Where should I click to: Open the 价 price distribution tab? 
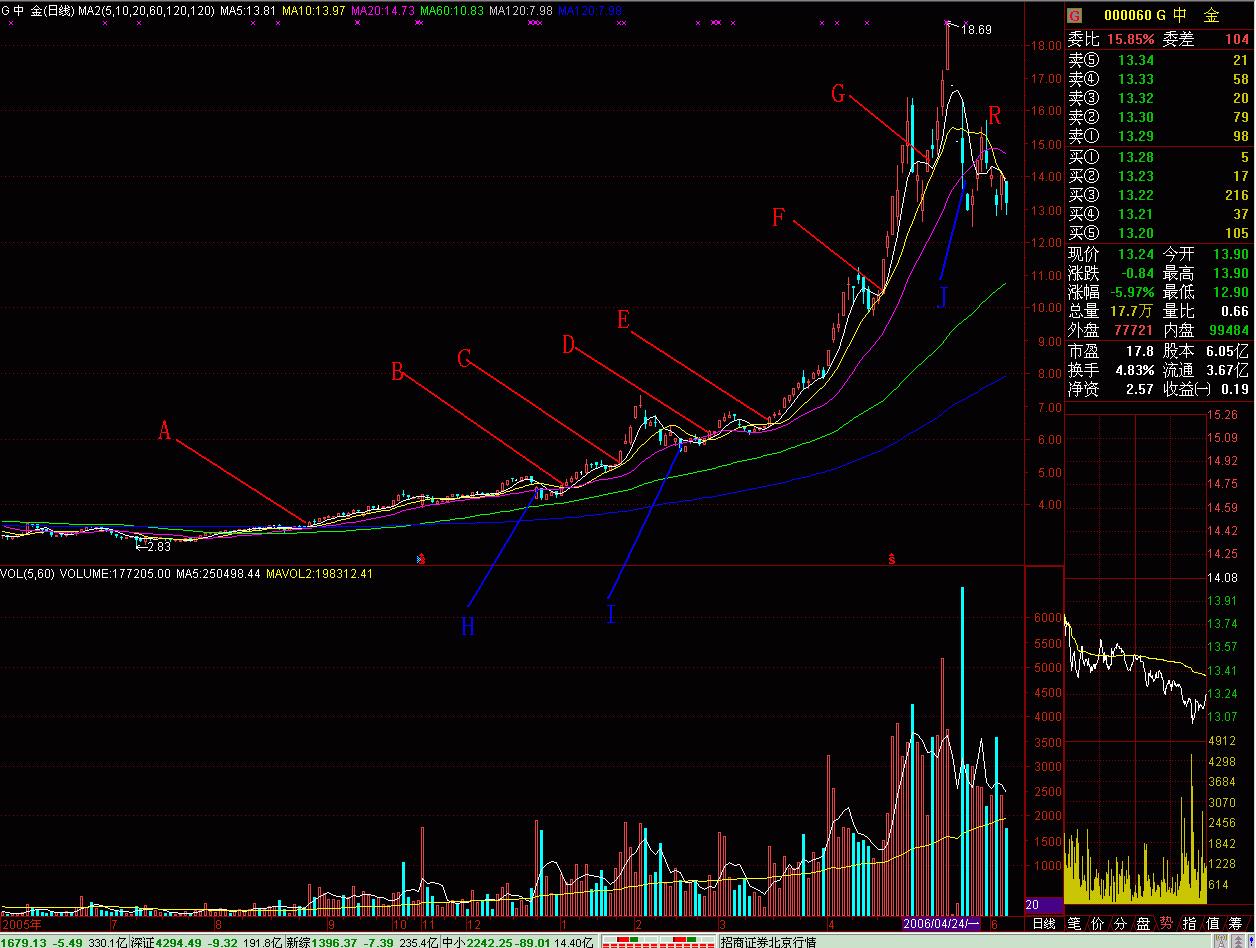pos(1097,923)
